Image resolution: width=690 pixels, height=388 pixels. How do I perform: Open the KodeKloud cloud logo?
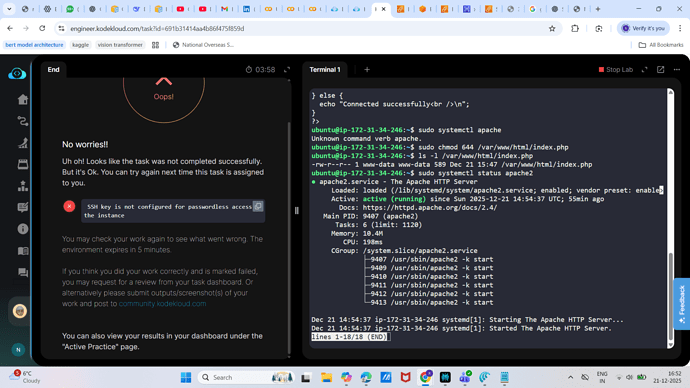(x=17, y=73)
